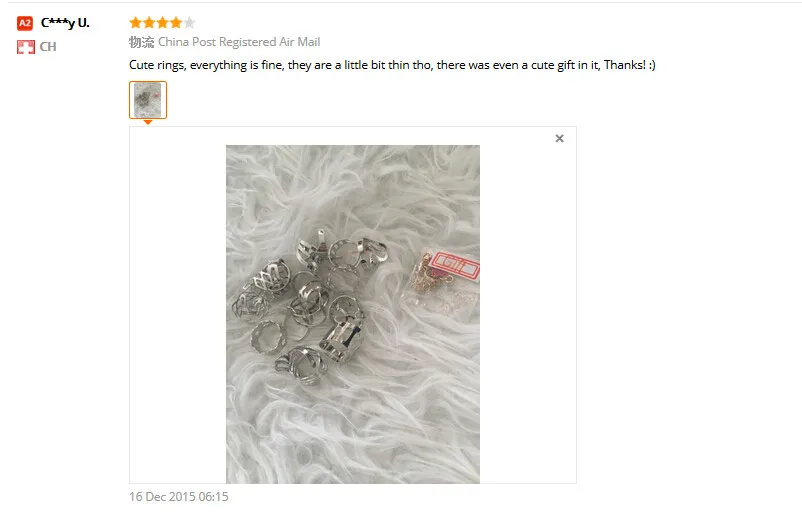This screenshot has height=516, width=802.
Task: Click the CH country code label
Action: [x=48, y=47]
